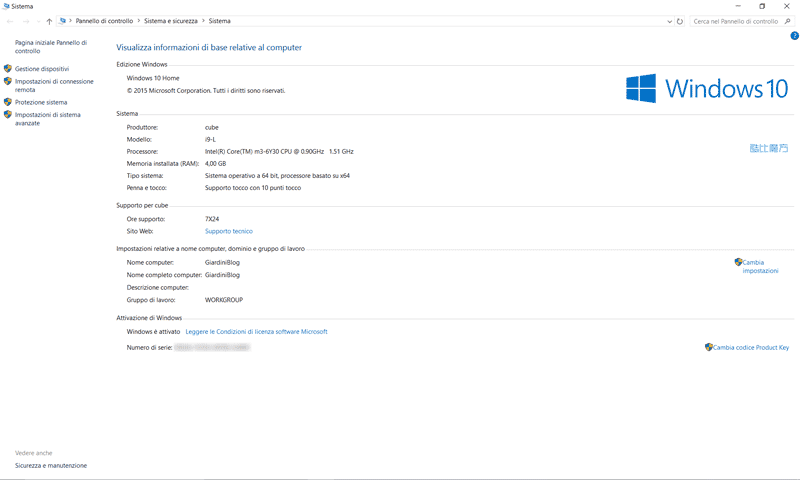Image resolution: width=800 pixels, height=480 pixels.
Task: Select support hours value '7X24'
Action: (x=212, y=219)
